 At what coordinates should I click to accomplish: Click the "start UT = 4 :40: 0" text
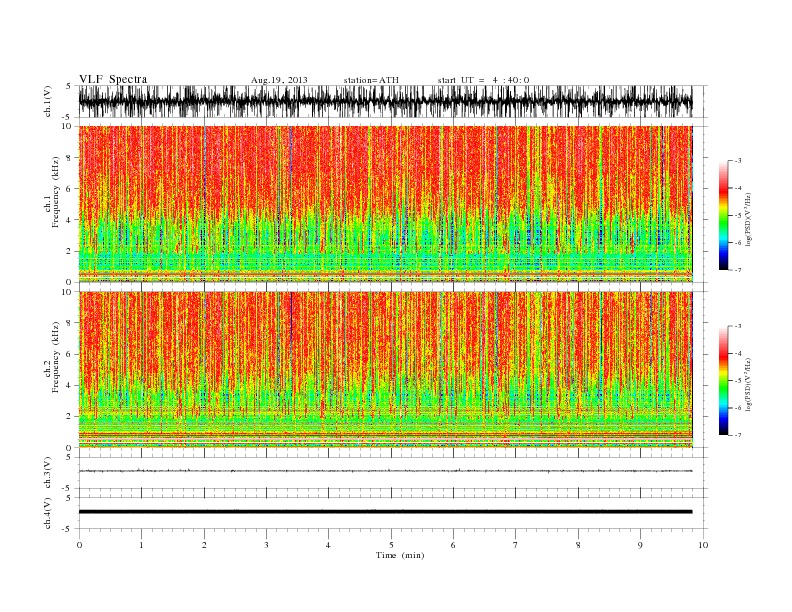point(483,80)
